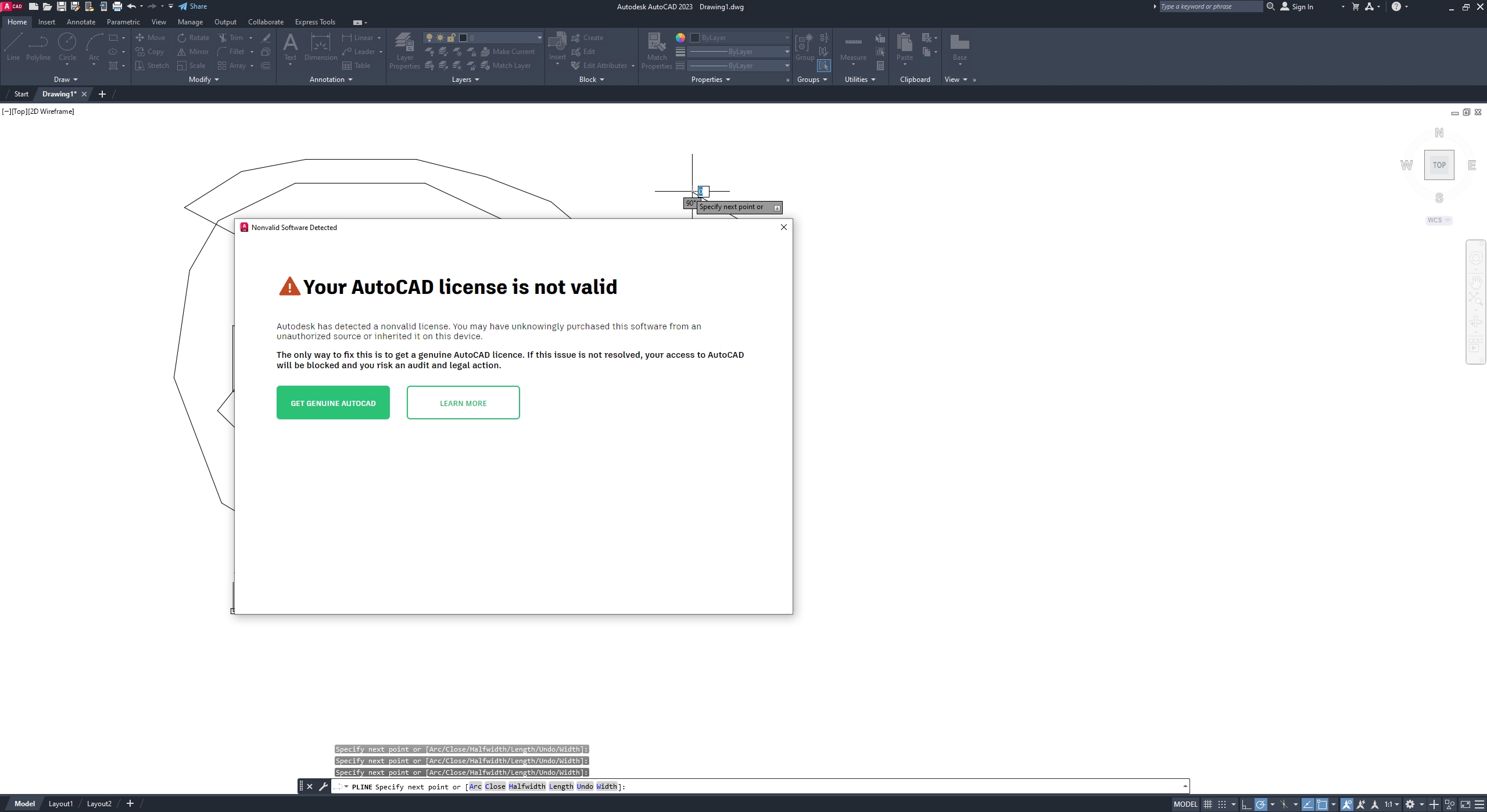Image resolution: width=1487 pixels, height=812 pixels.
Task: Click command line input field
Action: [759, 786]
